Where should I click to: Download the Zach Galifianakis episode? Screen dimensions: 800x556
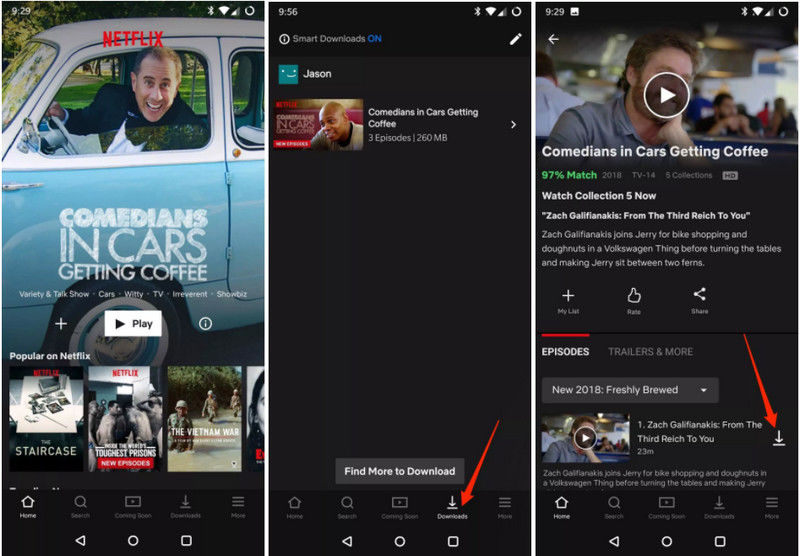tap(779, 438)
